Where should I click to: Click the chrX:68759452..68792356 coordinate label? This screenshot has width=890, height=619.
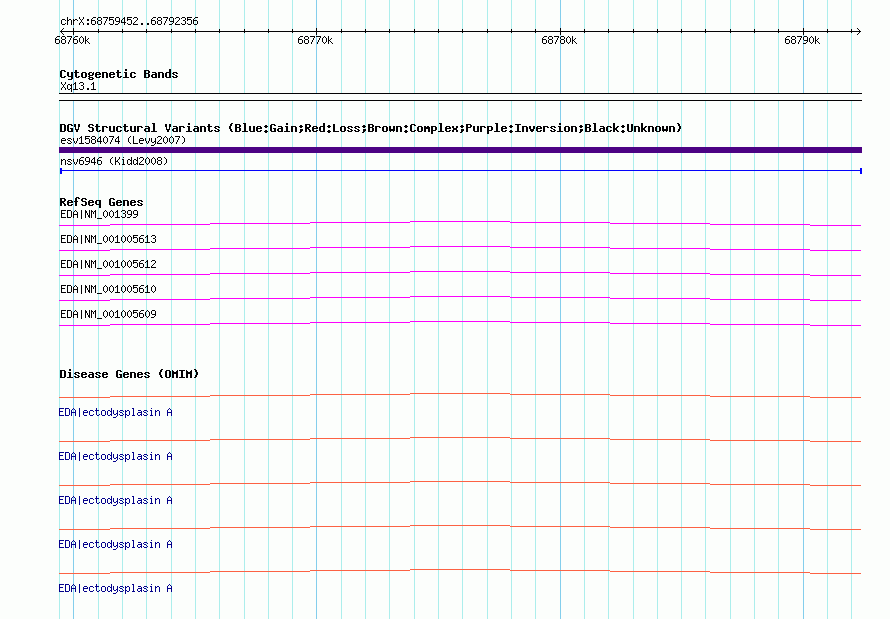pyautogui.click(x=129, y=22)
